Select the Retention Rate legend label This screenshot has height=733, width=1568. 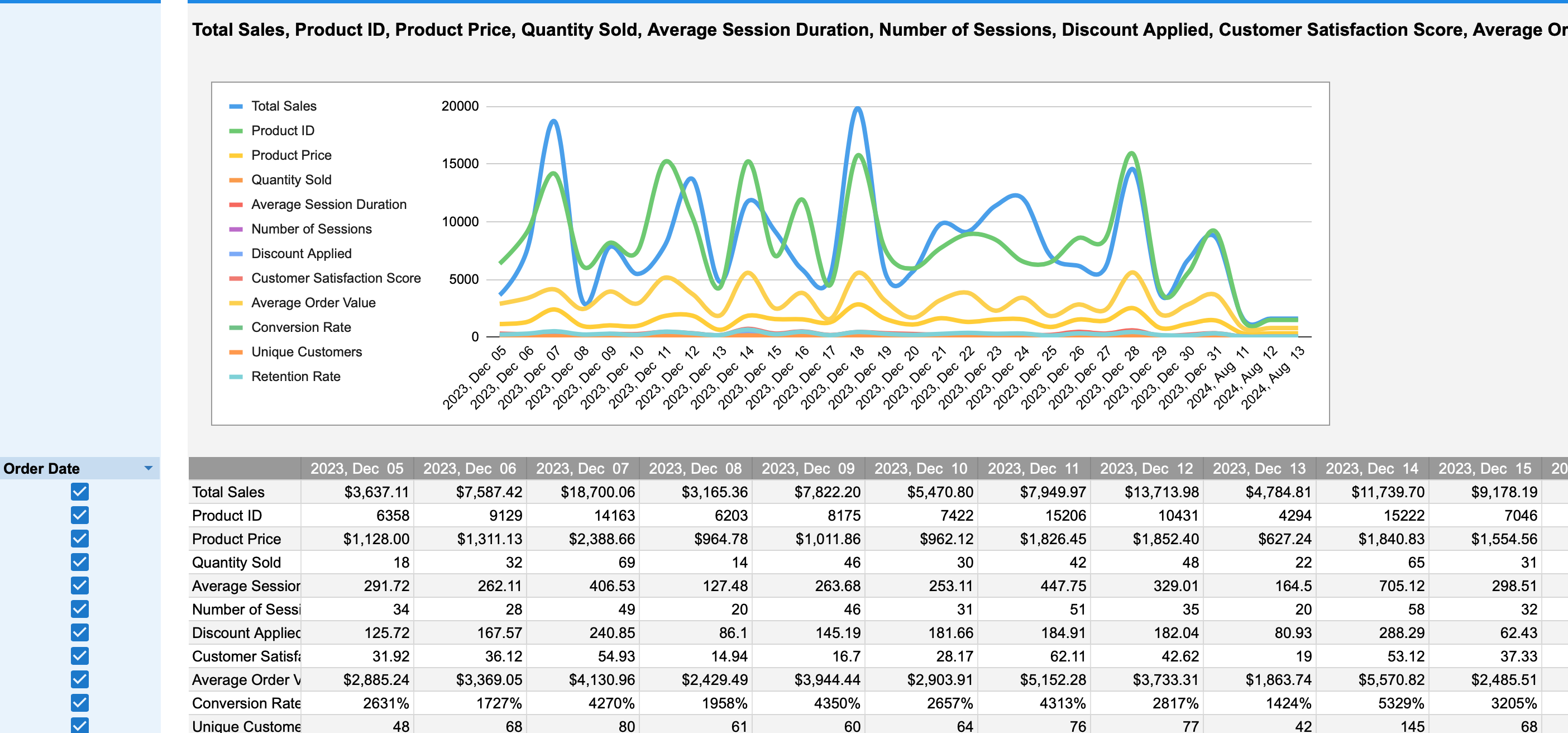point(296,376)
